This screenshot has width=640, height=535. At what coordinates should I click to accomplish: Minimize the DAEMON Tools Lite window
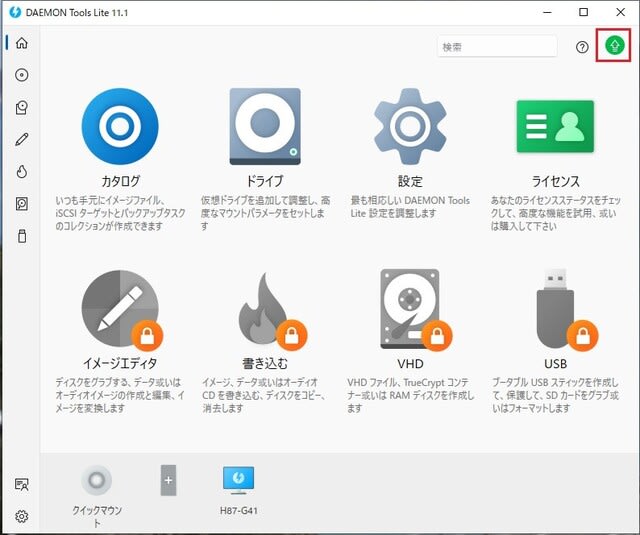click(x=547, y=12)
